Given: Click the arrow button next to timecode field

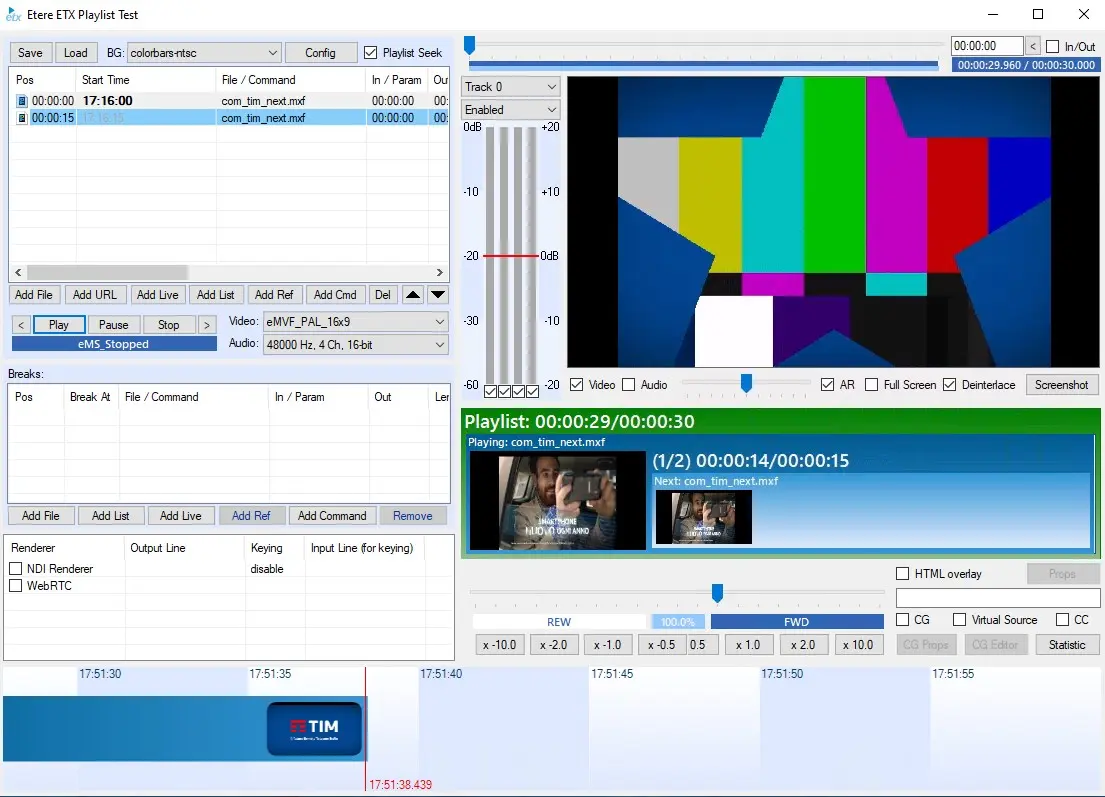Looking at the screenshot, I should (x=1033, y=46).
